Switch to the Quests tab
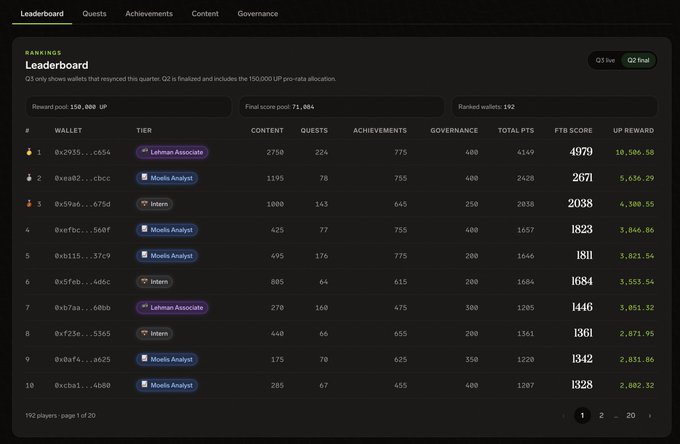Viewport: 680px width, 444px height. pyautogui.click(x=94, y=14)
